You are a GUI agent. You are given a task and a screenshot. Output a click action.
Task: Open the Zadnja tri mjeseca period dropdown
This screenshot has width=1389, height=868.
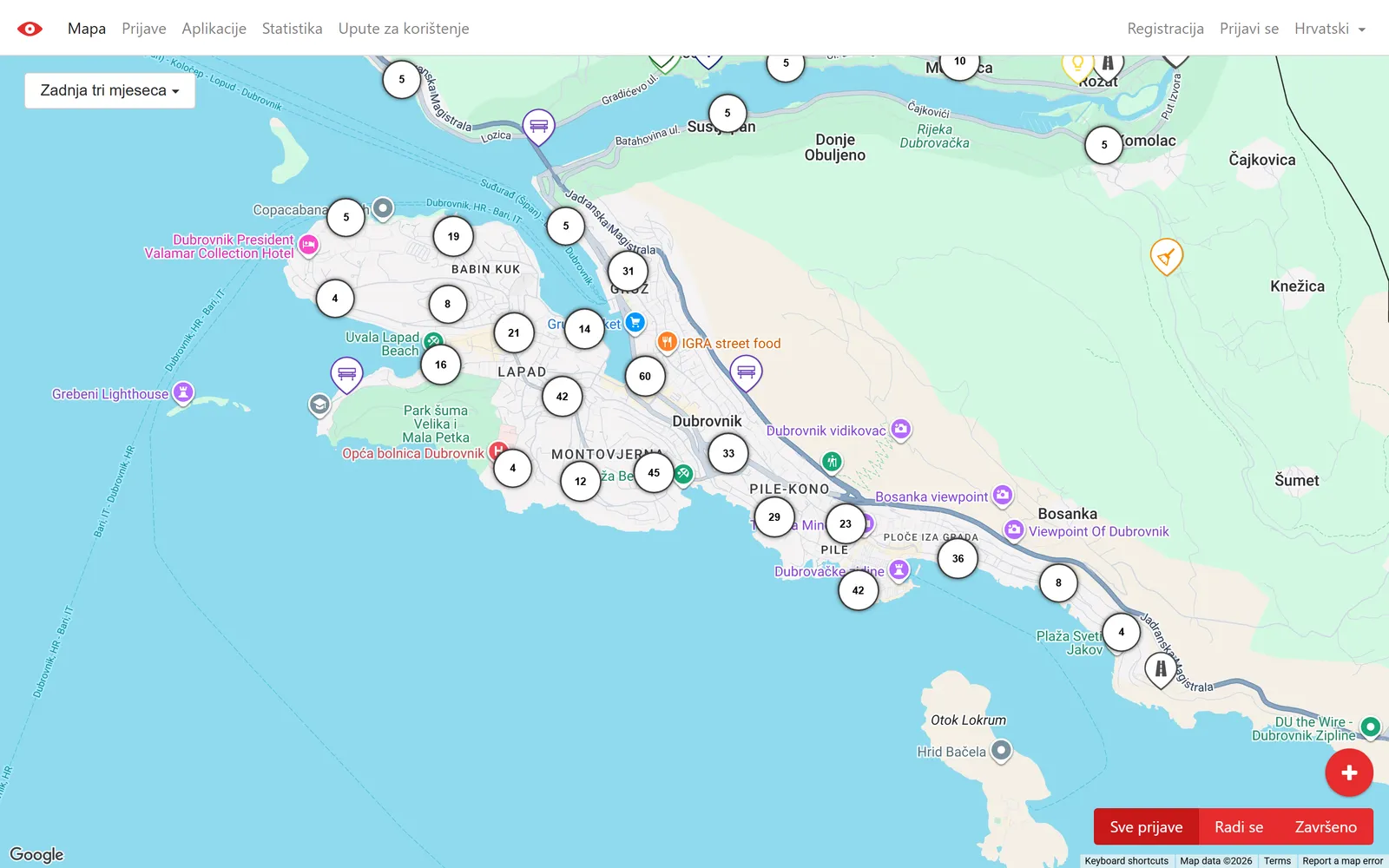(x=109, y=90)
